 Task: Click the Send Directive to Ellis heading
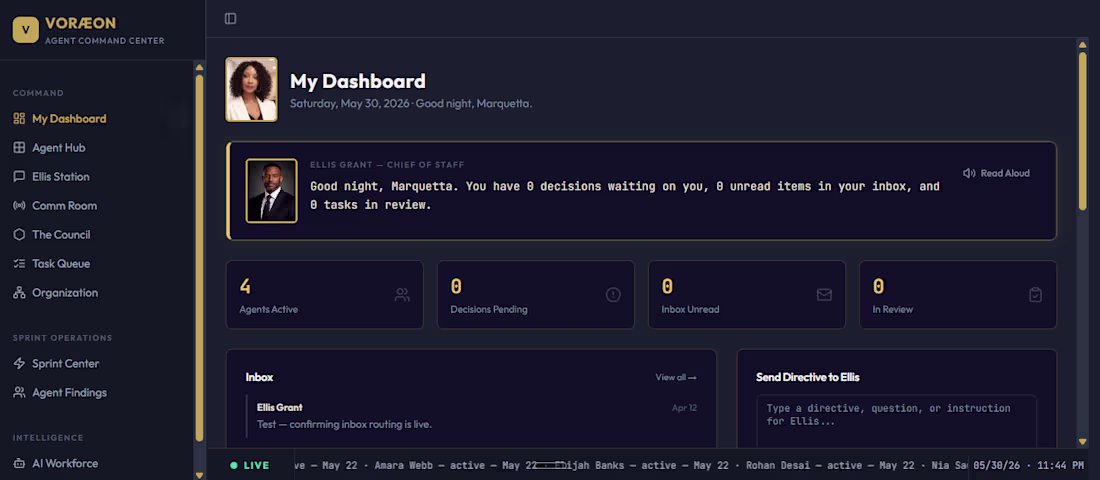[x=807, y=377]
